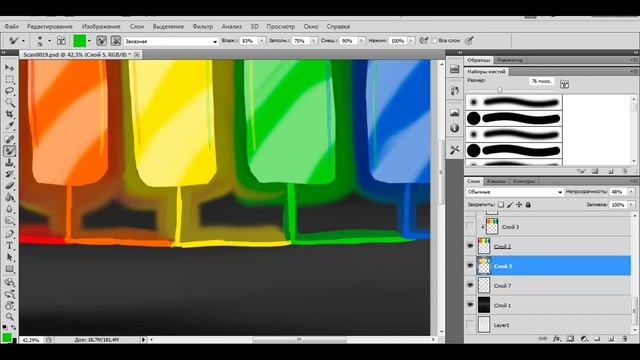This screenshot has height=360, width=640.
Task: Open the blend mode dropdown Обычные
Action: pos(515,192)
